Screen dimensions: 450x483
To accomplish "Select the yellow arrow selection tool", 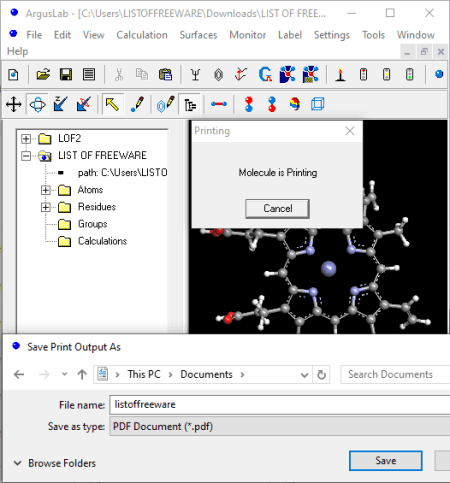I will [x=112, y=104].
